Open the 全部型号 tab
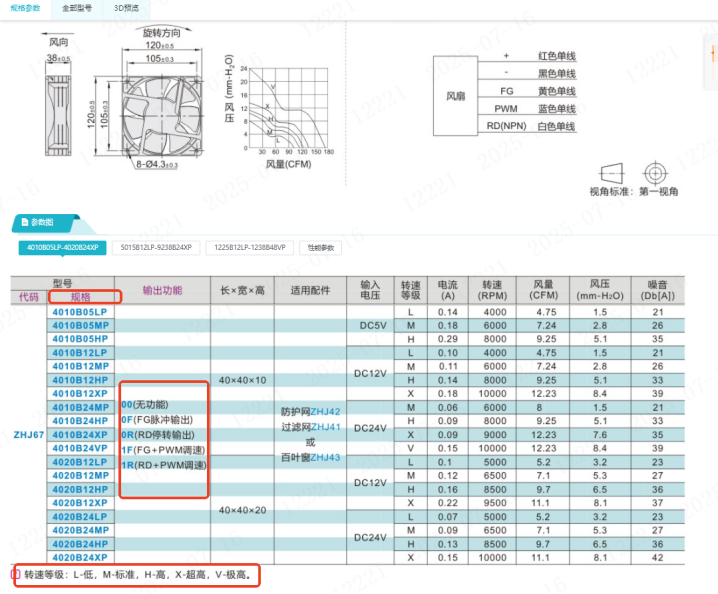718x594 pixels. pos(77,8)
